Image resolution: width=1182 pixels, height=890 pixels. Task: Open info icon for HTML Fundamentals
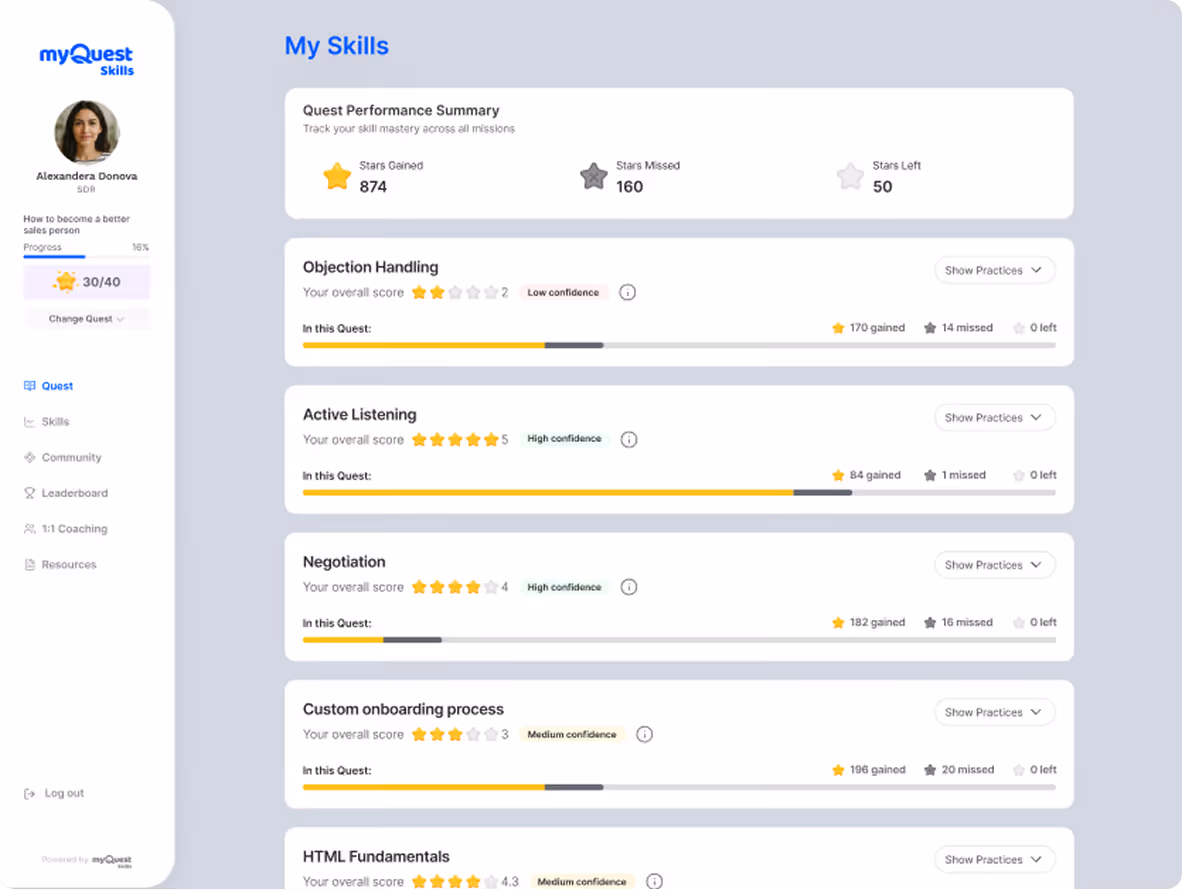click(654, 882)
